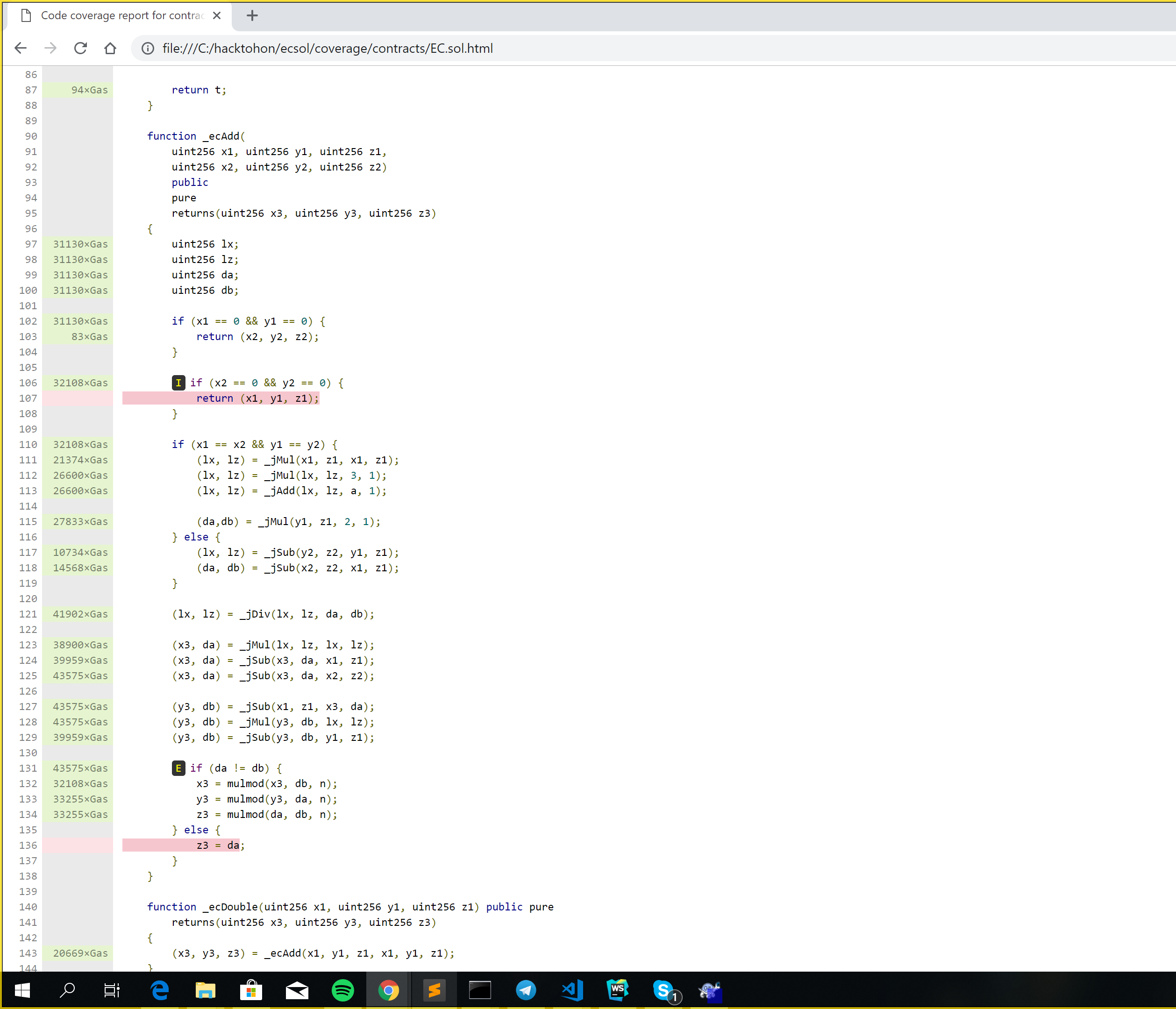Open a new browser tab
1176x1009 pixels.
coord(253,16)
